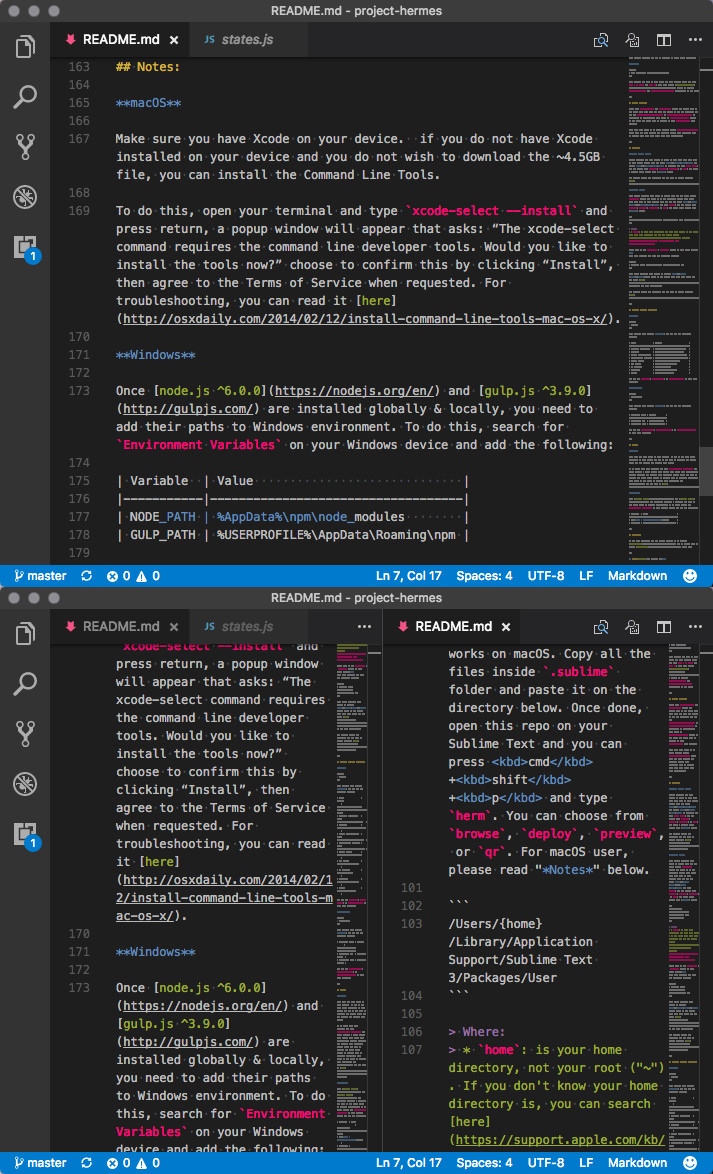Image resolution: width=713 pixels, height=1174 pixels.
Task: Open Explorer in the split-editor window
Action: tap(25, 633)
